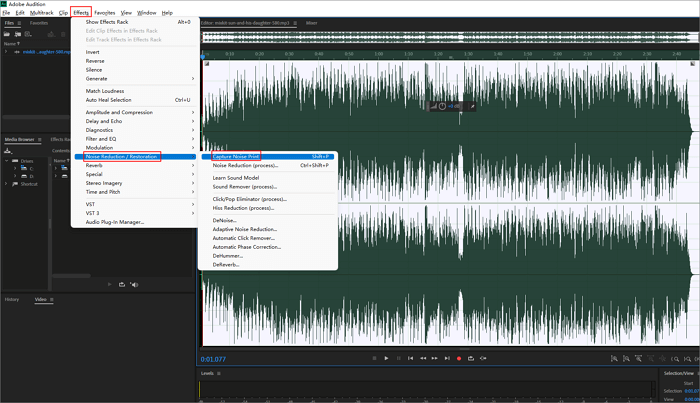Move playhead to next marker button

click(447, 358)
